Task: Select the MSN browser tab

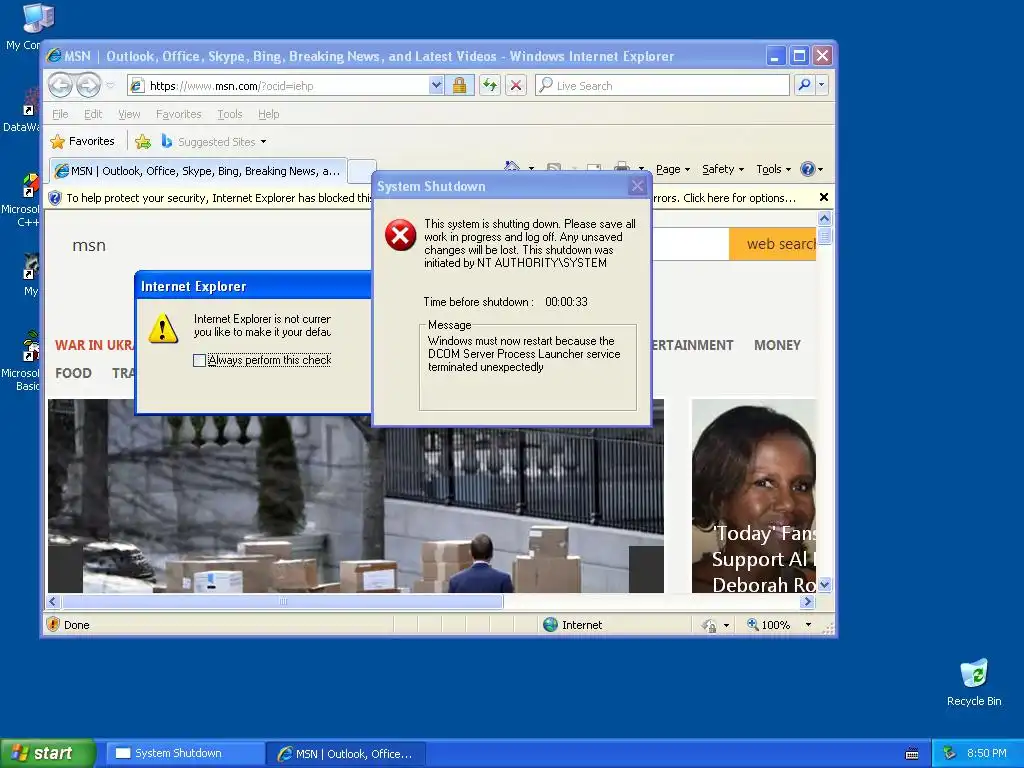Action: [x=198, y=171]
